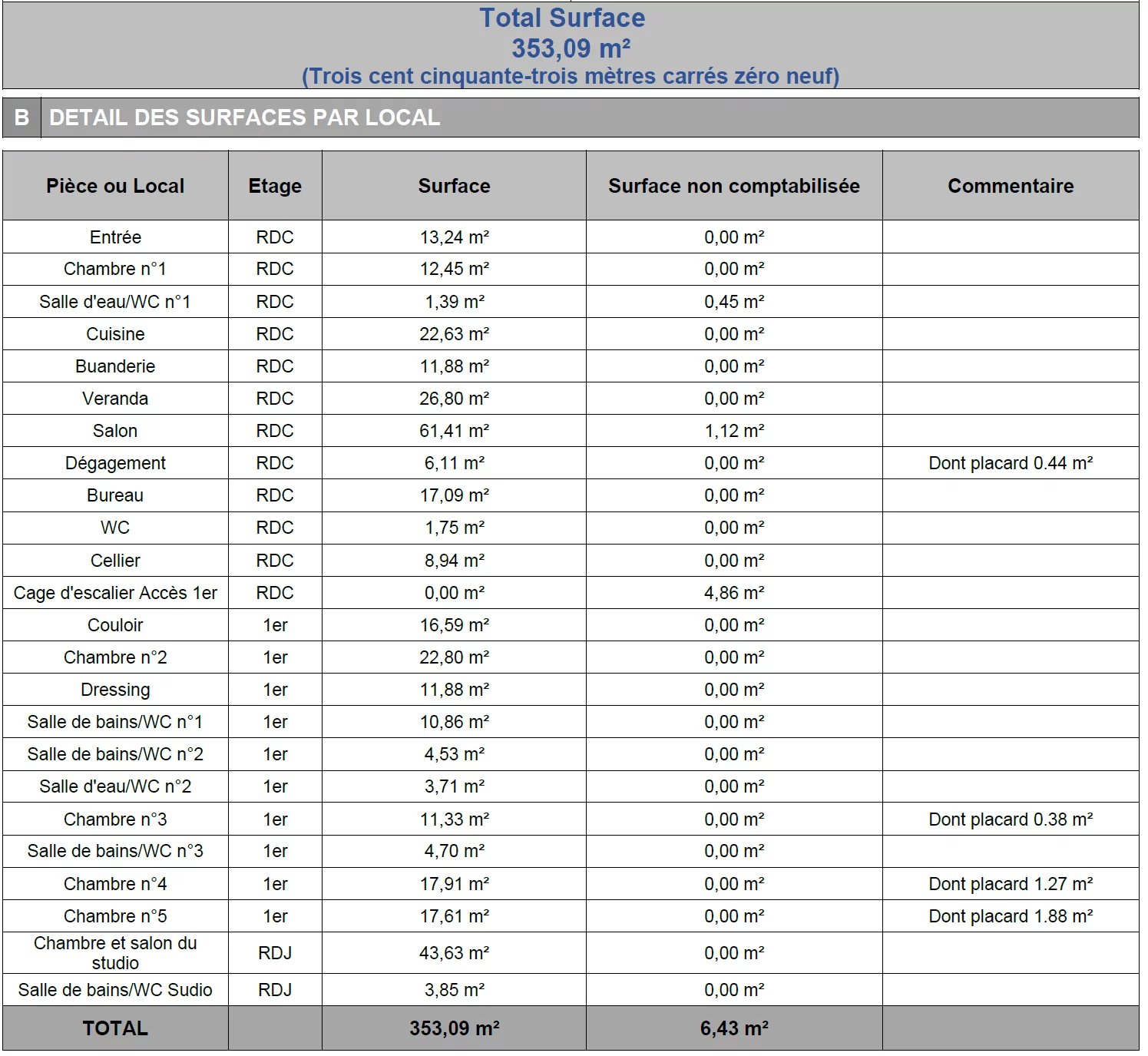Select the 'Salle de bains/WC n°1' cell
The width and height of the screenshot is (1148, 1056).
tap(115, 722)
